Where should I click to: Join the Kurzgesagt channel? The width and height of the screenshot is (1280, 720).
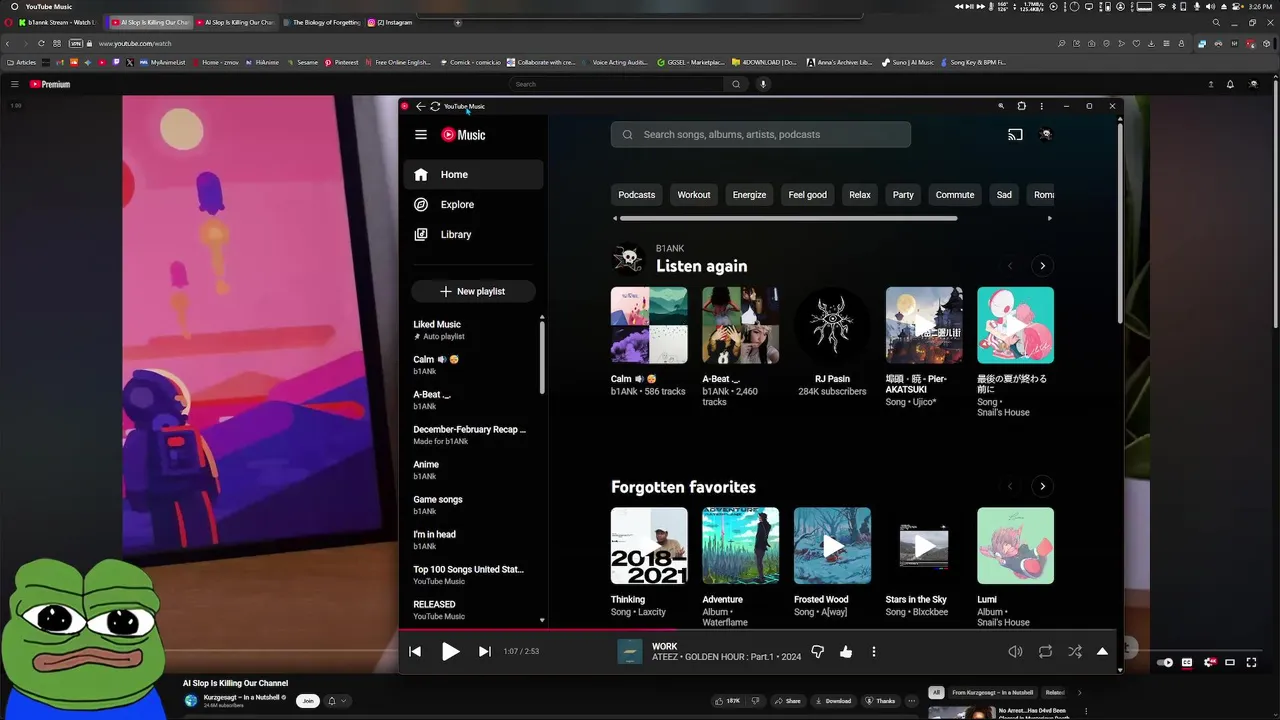(308, 701)
